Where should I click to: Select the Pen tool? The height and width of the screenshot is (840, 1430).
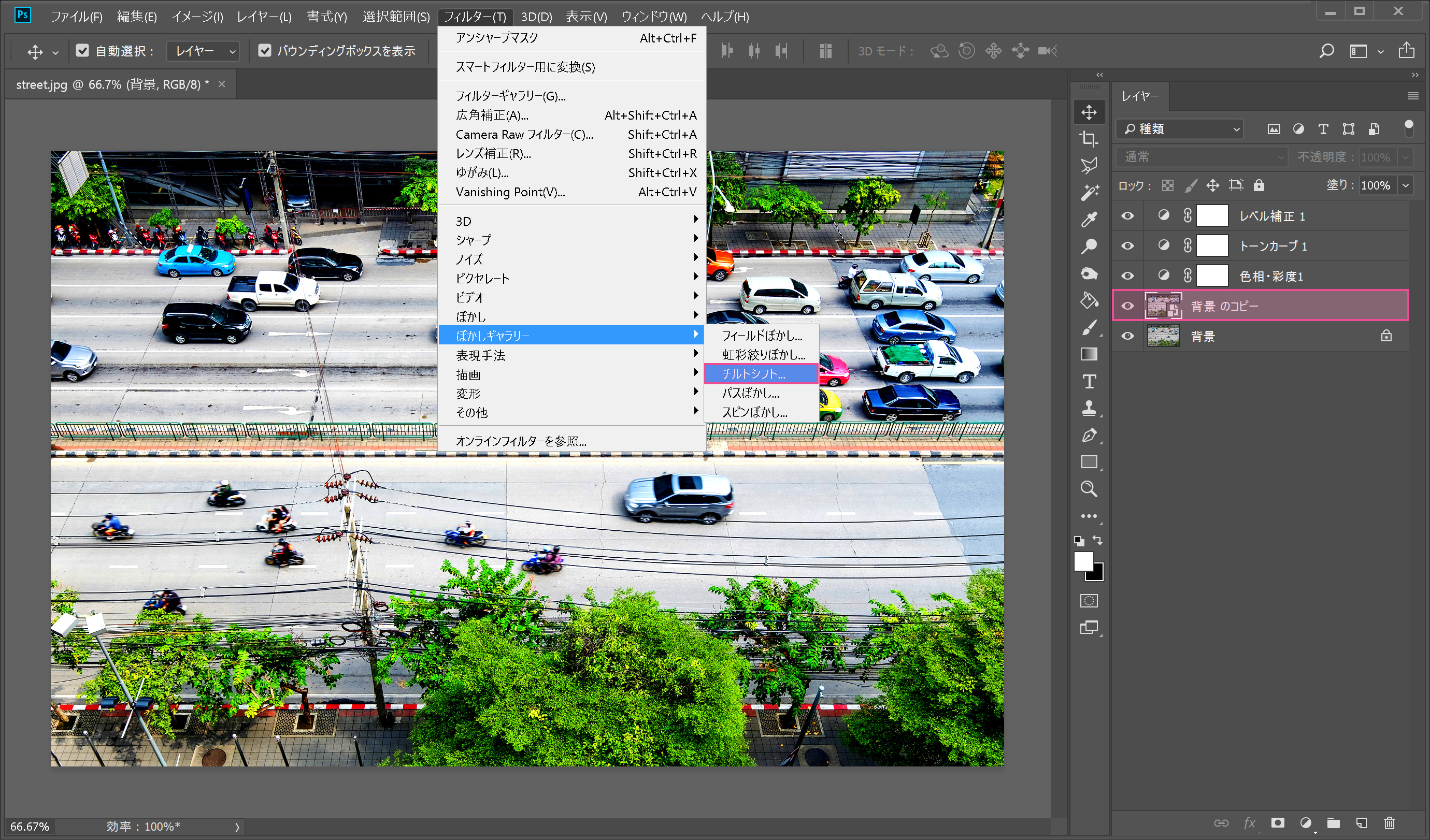point(1089,436)
